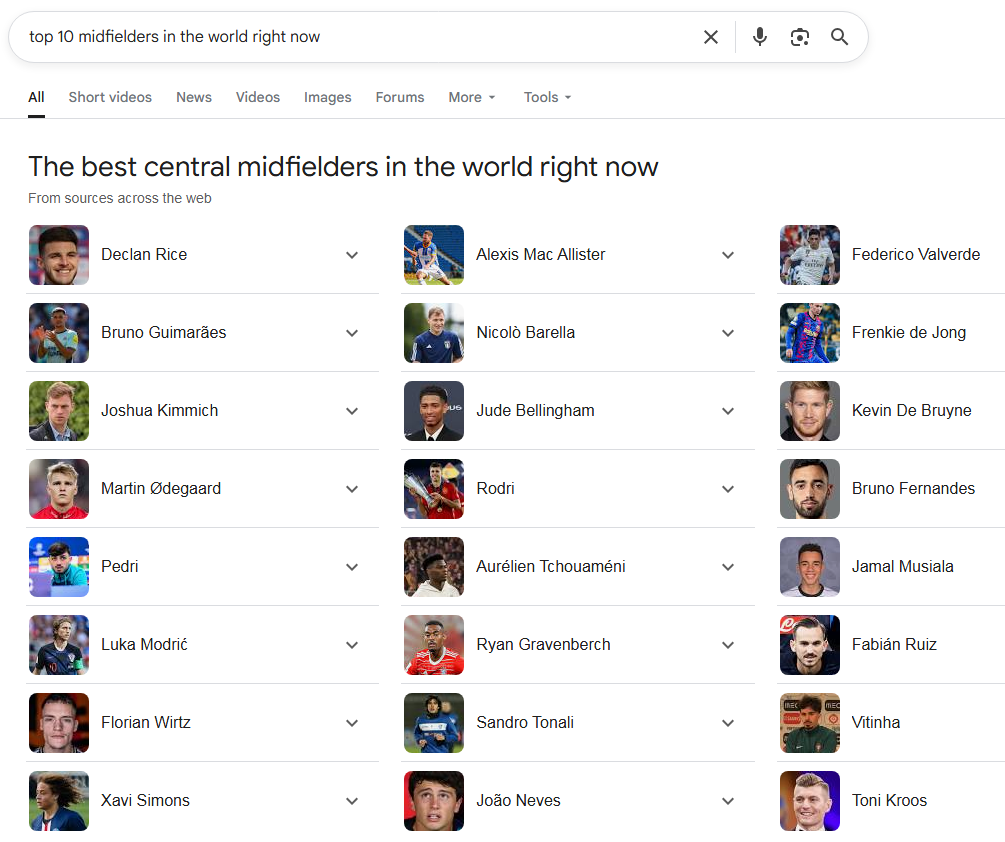This screenshot has height=842, width=1005.
Task: Open the More dropdown menu
Action: 472,97
